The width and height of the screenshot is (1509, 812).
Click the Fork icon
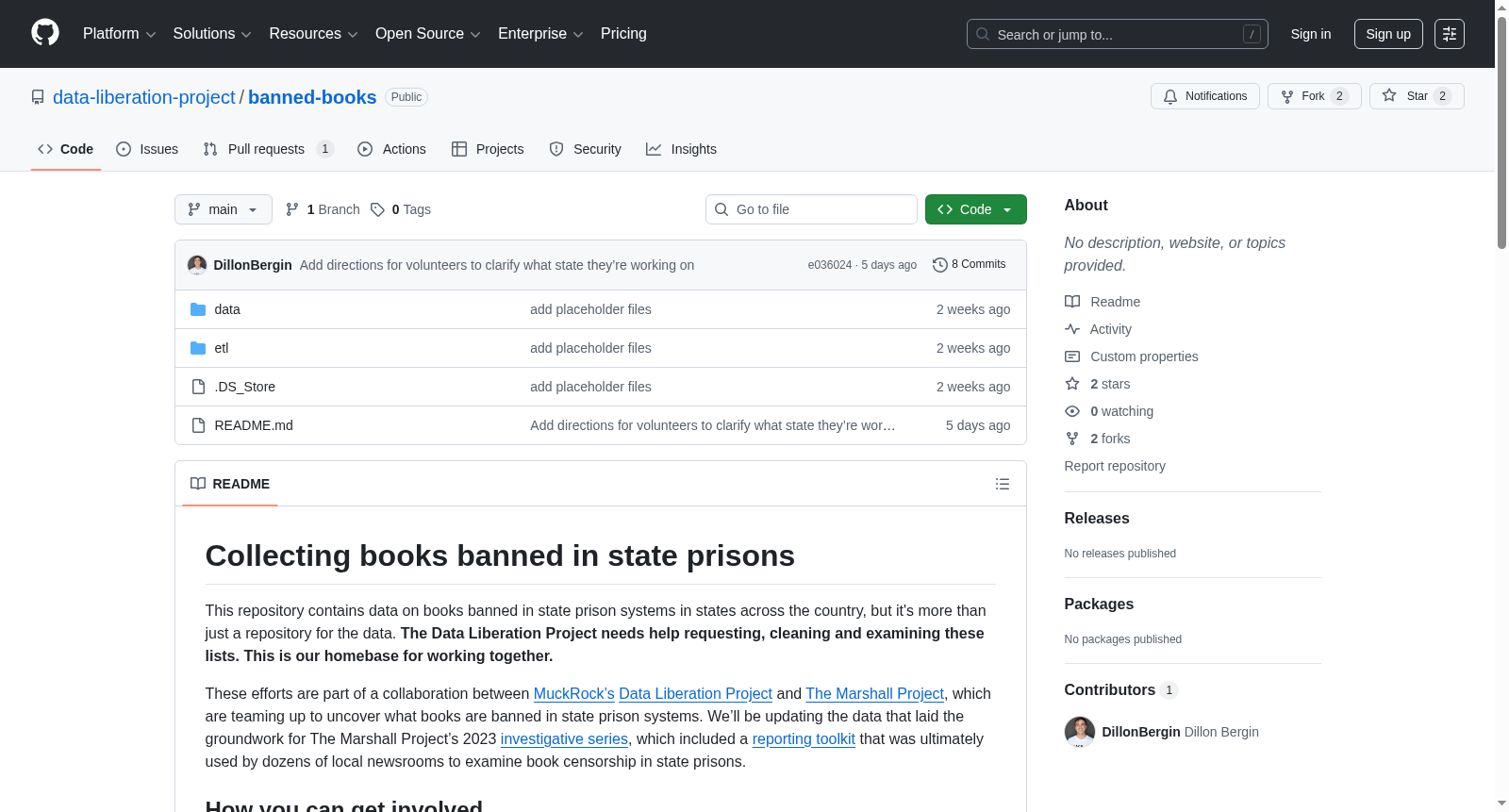[1287, 96]
